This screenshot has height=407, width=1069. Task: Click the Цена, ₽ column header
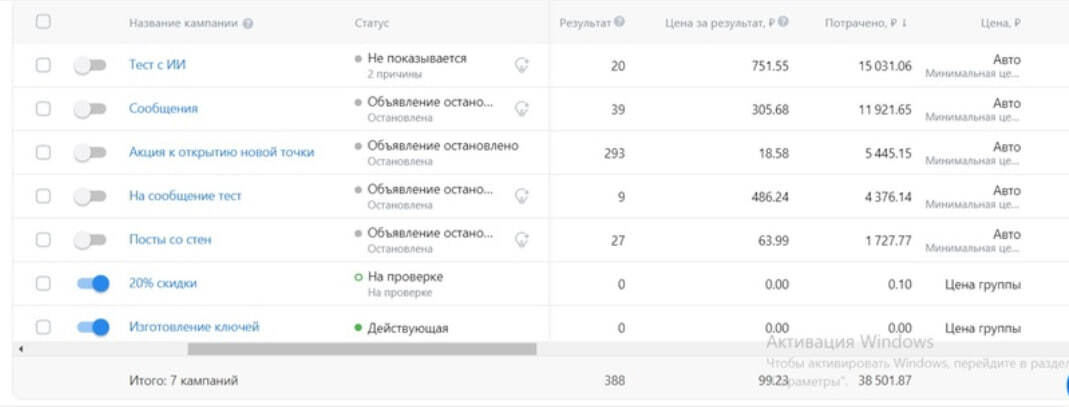(1000, 23)
